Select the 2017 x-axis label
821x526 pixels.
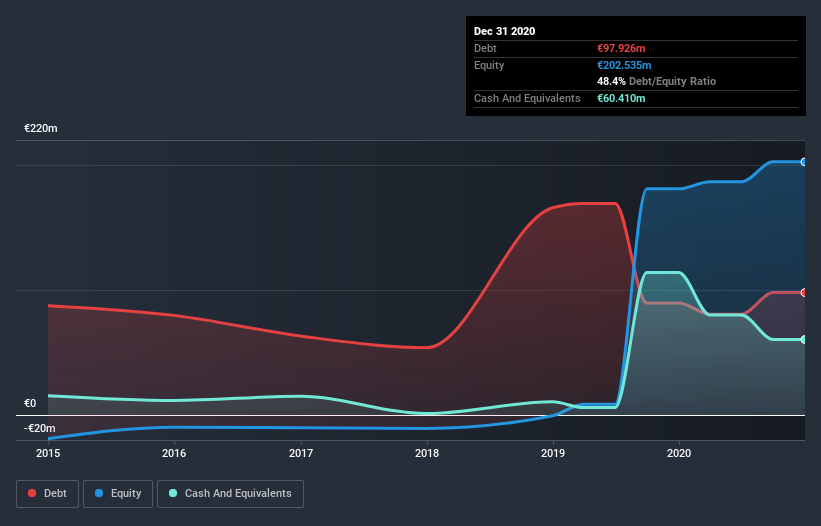(301, 453)
